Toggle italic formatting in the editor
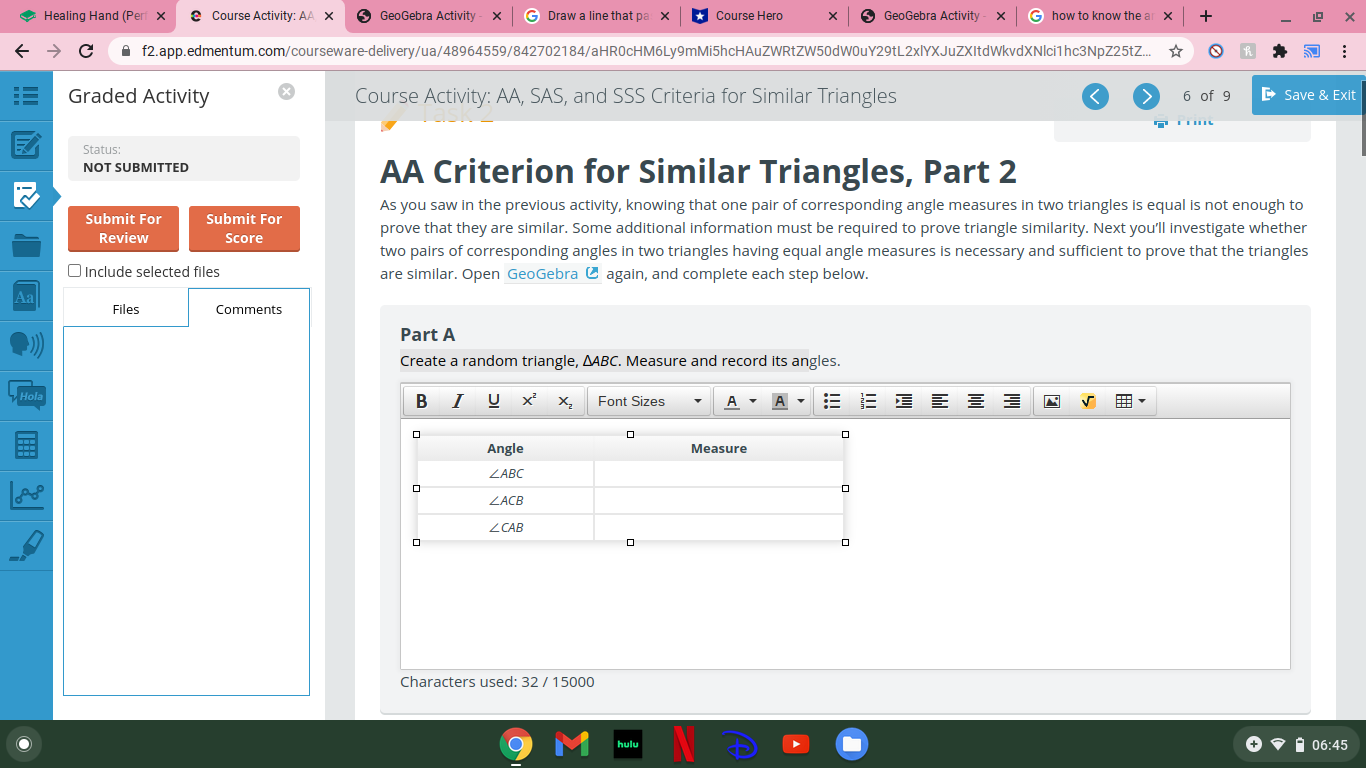1366x768 pixels. pos(457,400)
